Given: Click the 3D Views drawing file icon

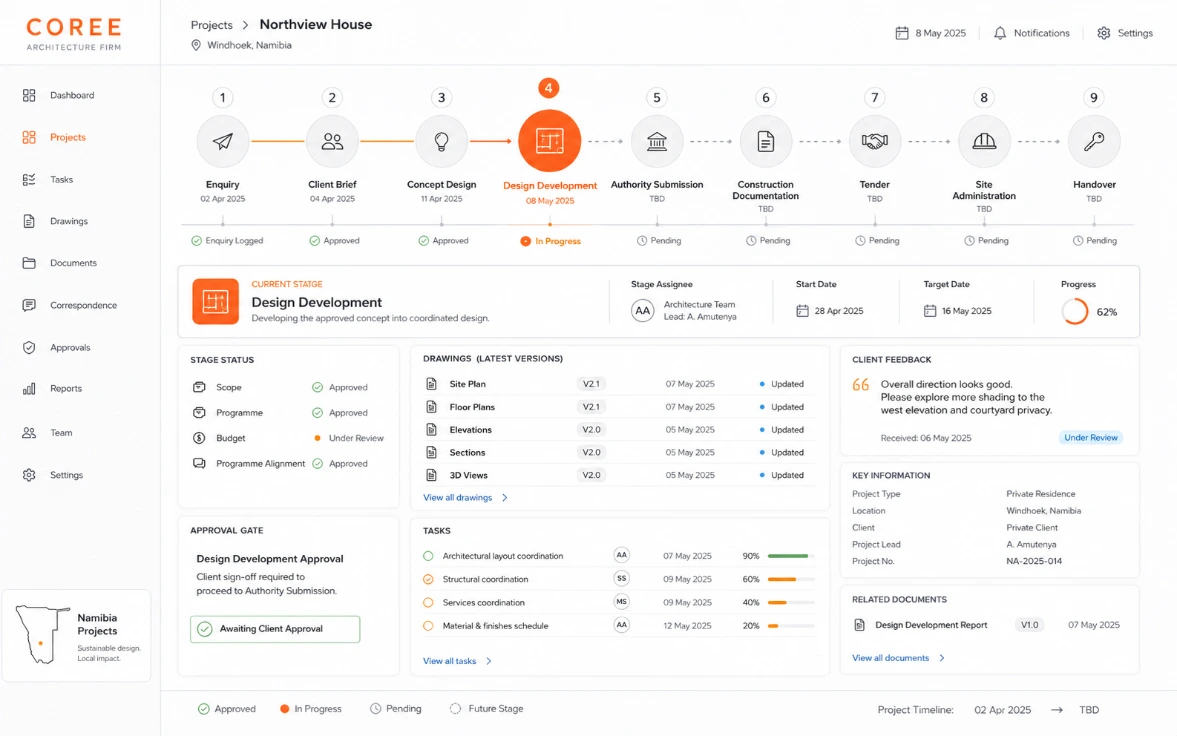Looking at the screenshot, I should (432, 475).
